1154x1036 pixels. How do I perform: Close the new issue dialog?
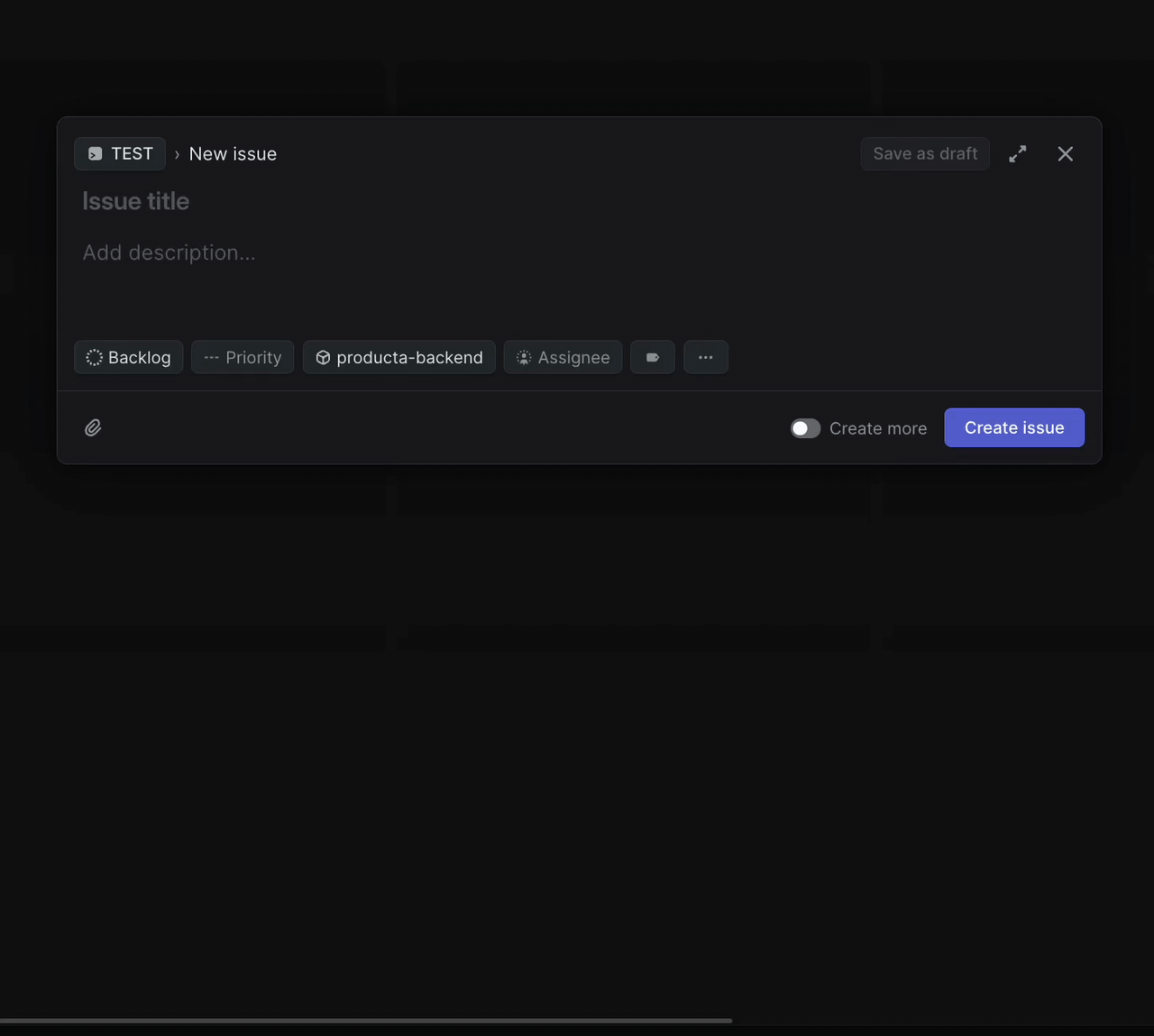pyautogui.click(x=1065, y=154)
